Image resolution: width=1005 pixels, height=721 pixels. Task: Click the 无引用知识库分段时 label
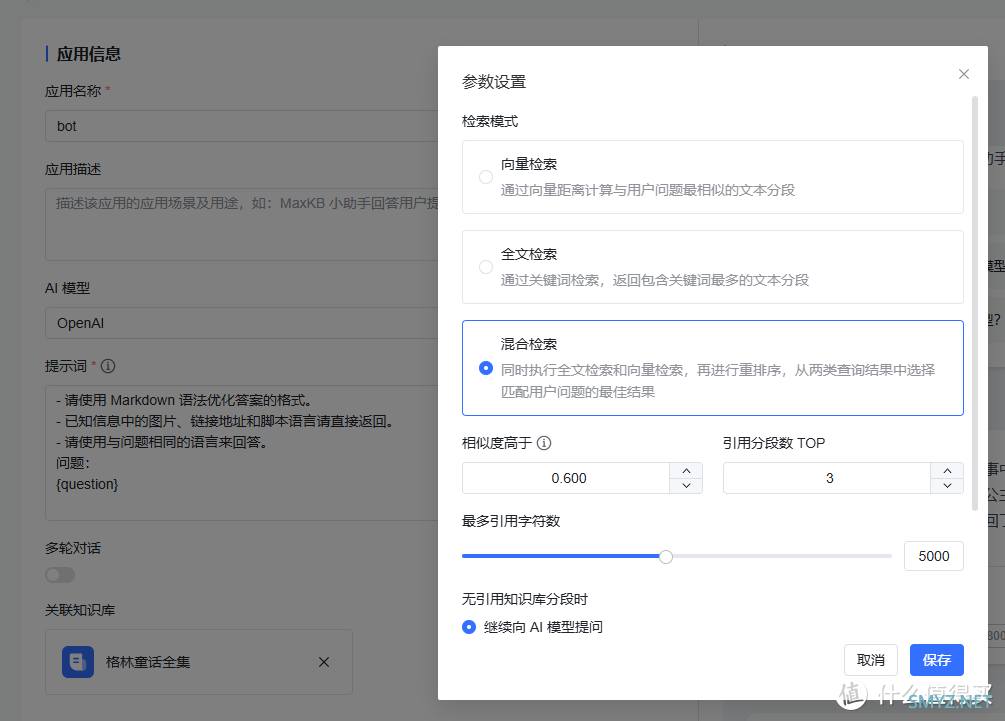(525, 599)
